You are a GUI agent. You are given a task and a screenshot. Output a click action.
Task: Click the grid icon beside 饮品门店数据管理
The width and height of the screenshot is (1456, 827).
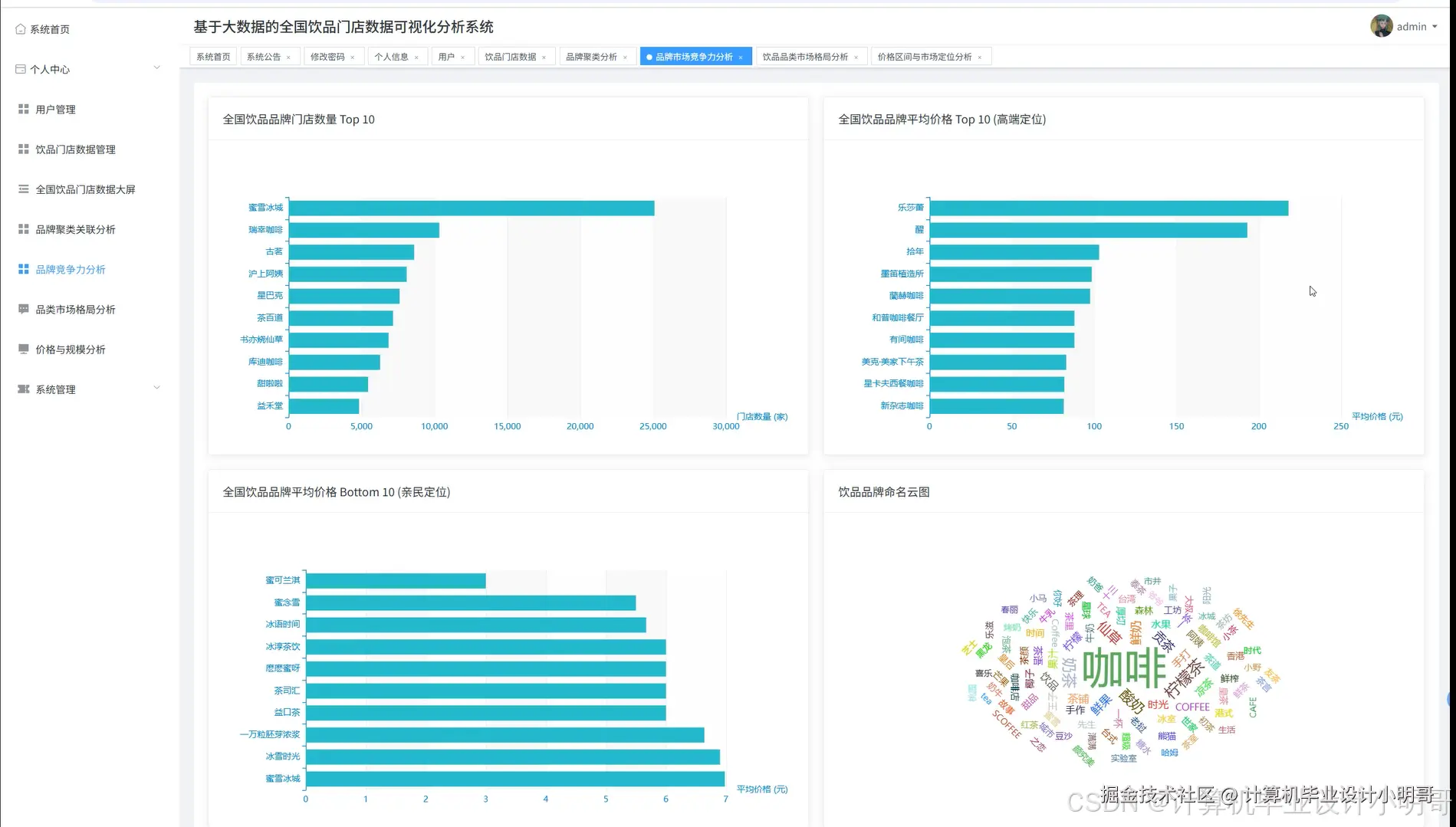tap(24, 149)
